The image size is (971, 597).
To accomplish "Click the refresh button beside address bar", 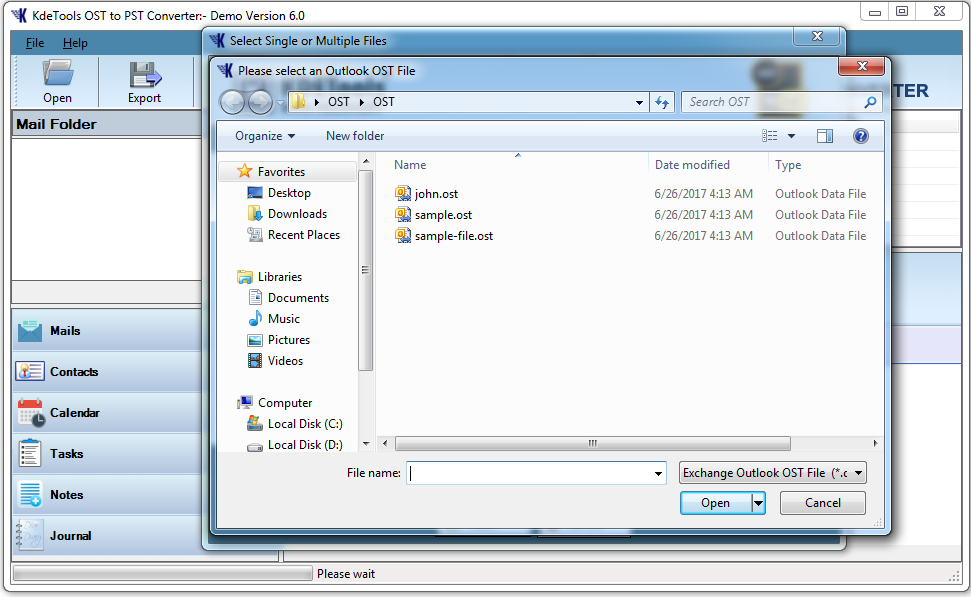I will click(x=662, y=102).
